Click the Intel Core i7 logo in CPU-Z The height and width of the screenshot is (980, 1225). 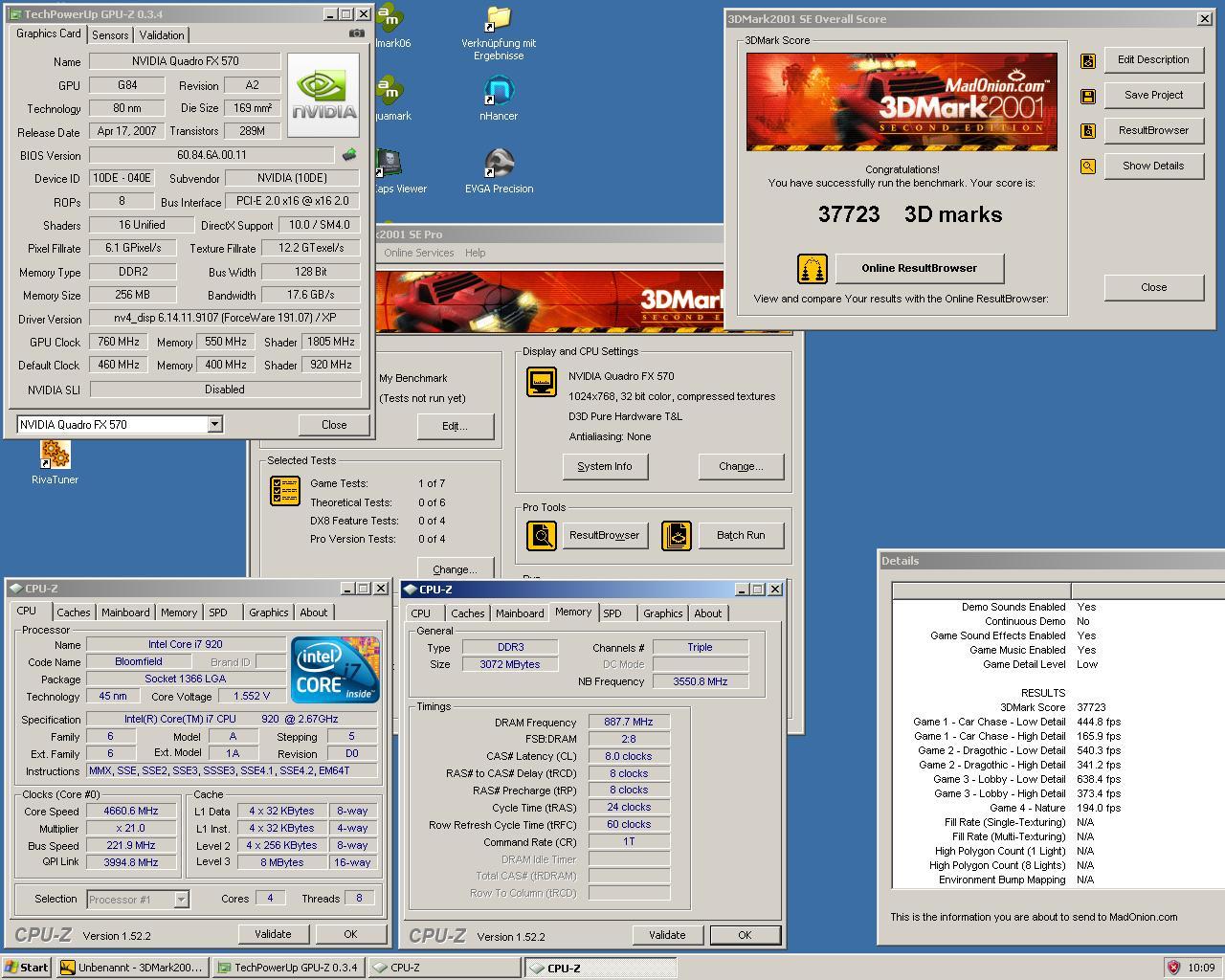(335, 669)
